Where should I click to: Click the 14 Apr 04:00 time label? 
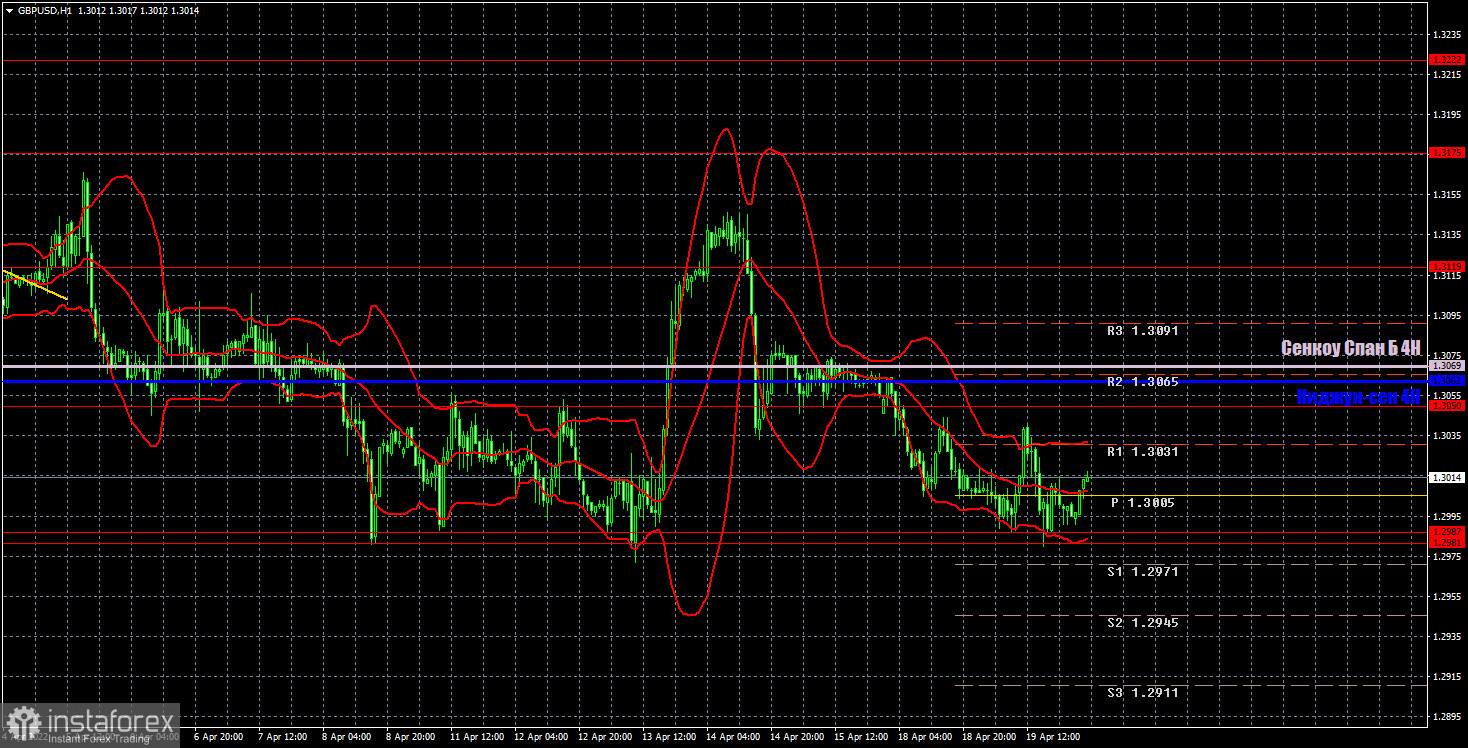pos(732,736)
